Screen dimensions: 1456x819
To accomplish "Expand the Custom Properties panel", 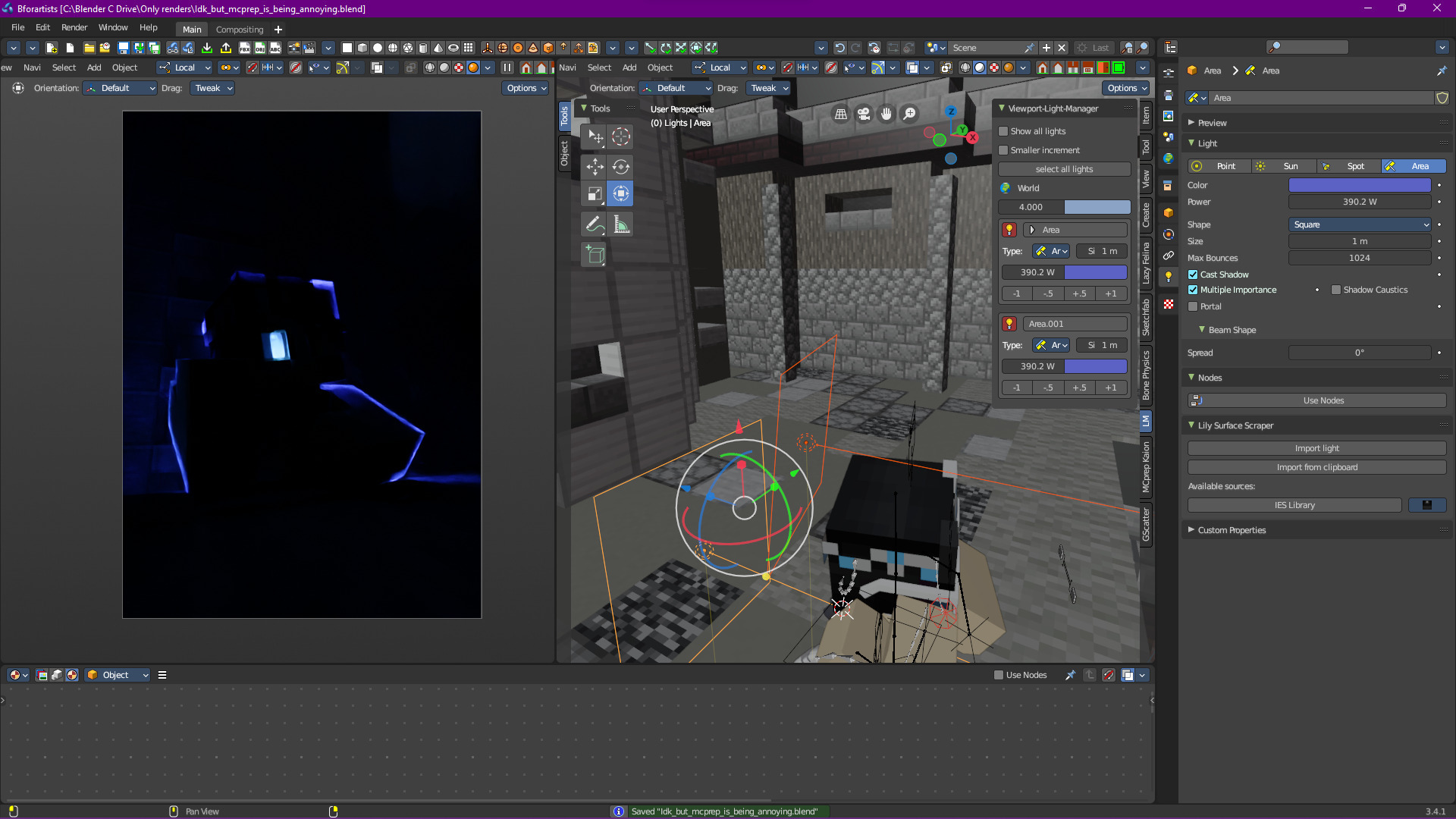I will tap(1232, 530).
